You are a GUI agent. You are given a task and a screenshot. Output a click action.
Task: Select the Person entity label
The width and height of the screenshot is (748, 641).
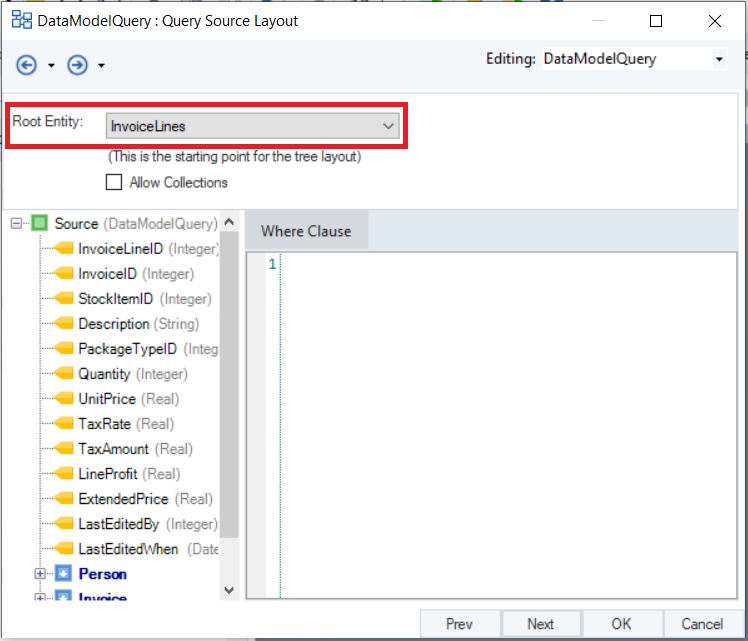click(103, 574)
